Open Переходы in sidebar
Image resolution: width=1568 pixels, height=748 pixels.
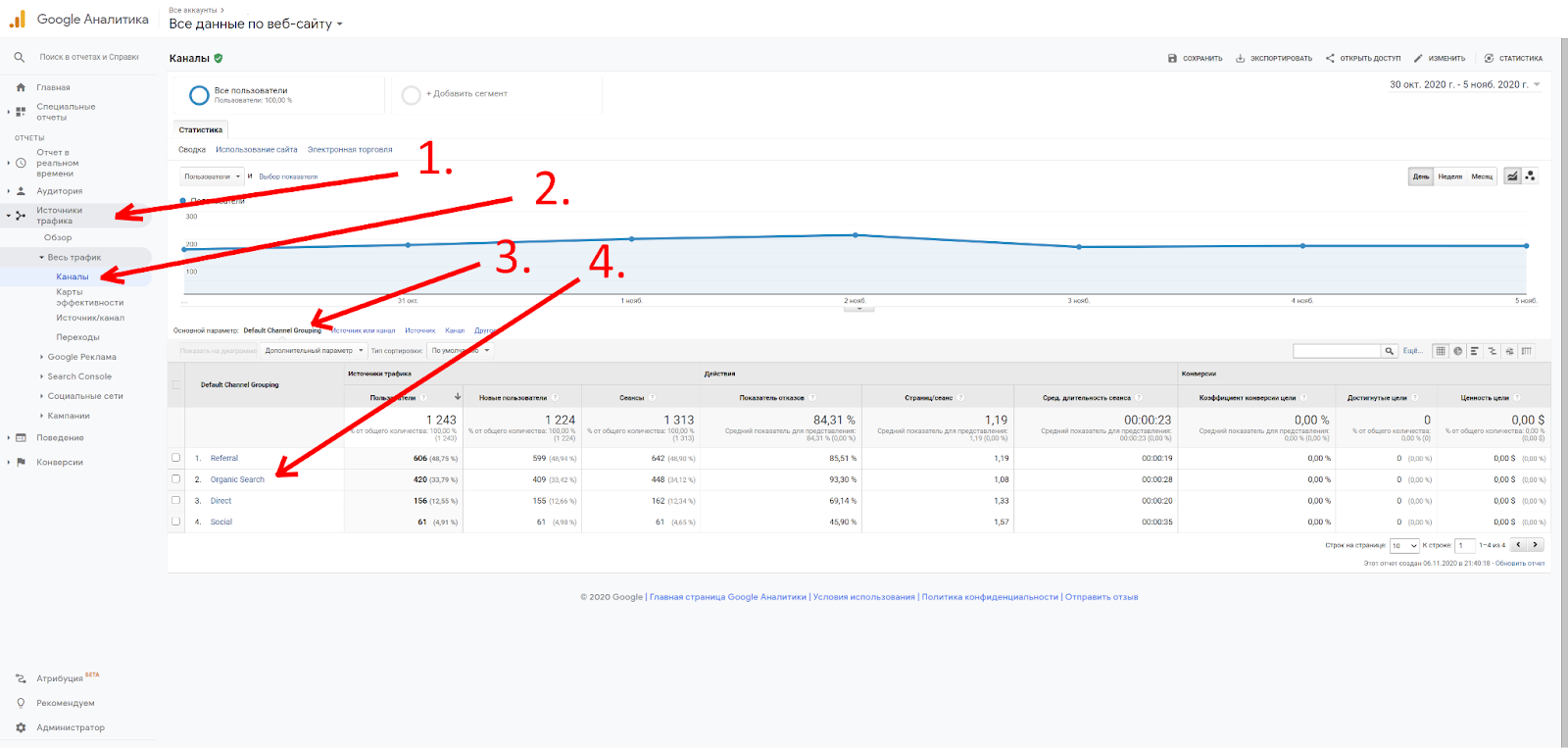point(77,337)
